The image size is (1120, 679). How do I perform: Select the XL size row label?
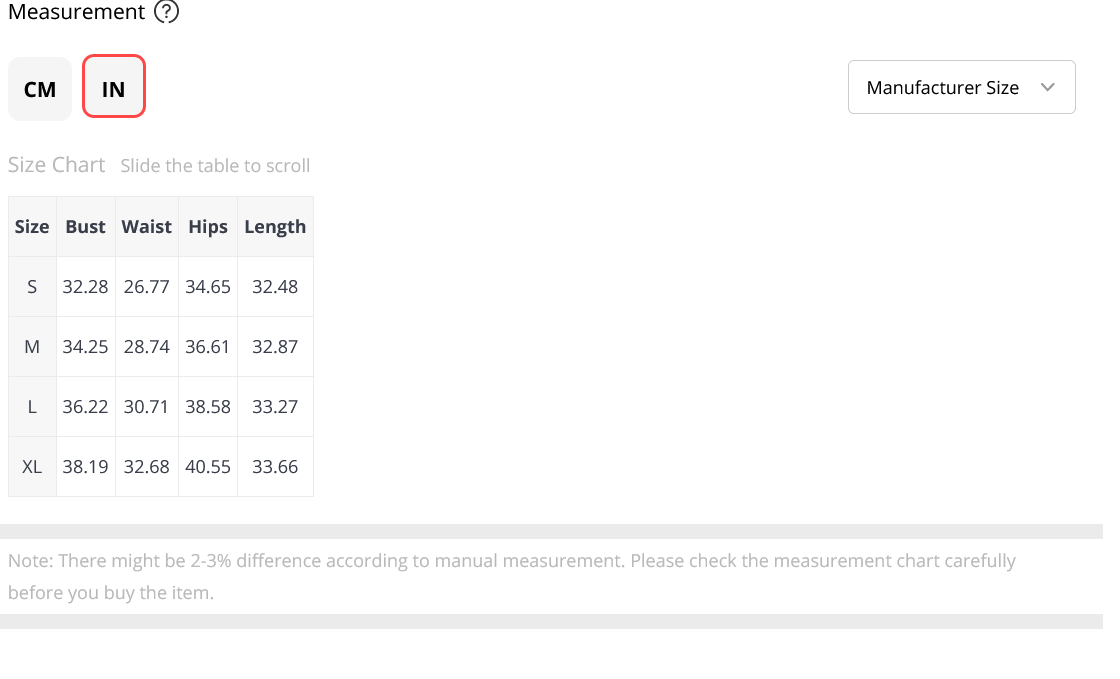[x=32, y=466]
